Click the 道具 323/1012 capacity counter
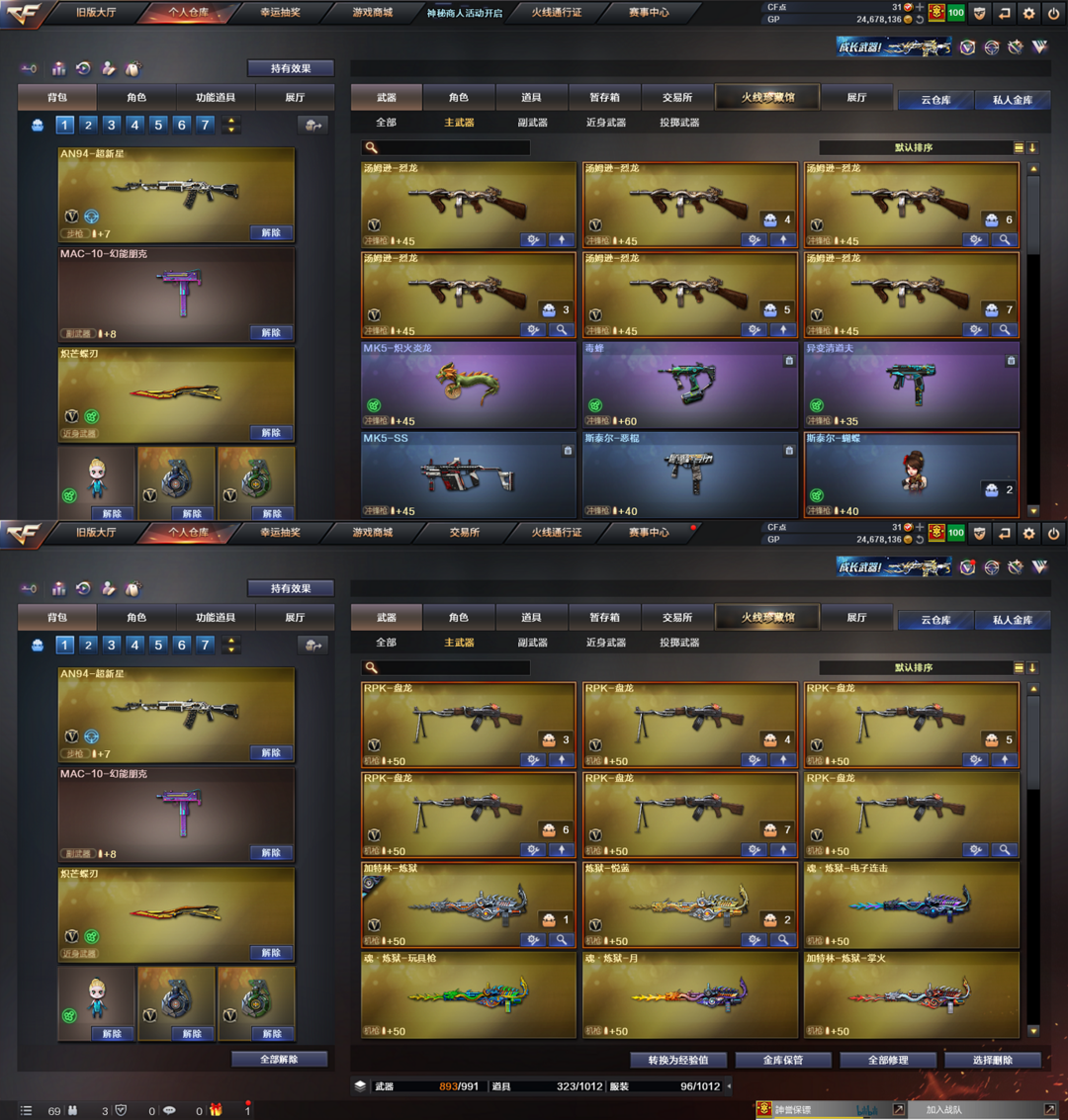 547,1086
